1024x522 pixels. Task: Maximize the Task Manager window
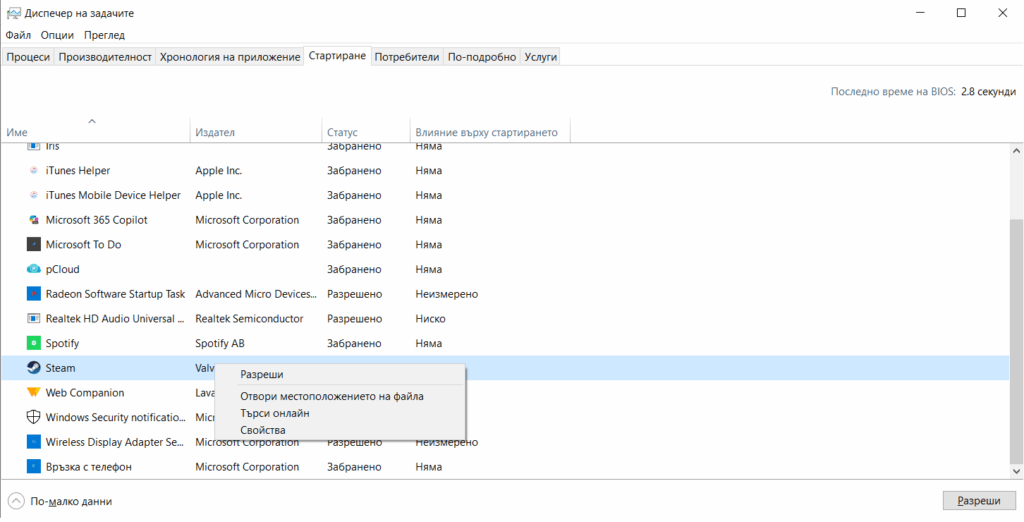[961, 12]
